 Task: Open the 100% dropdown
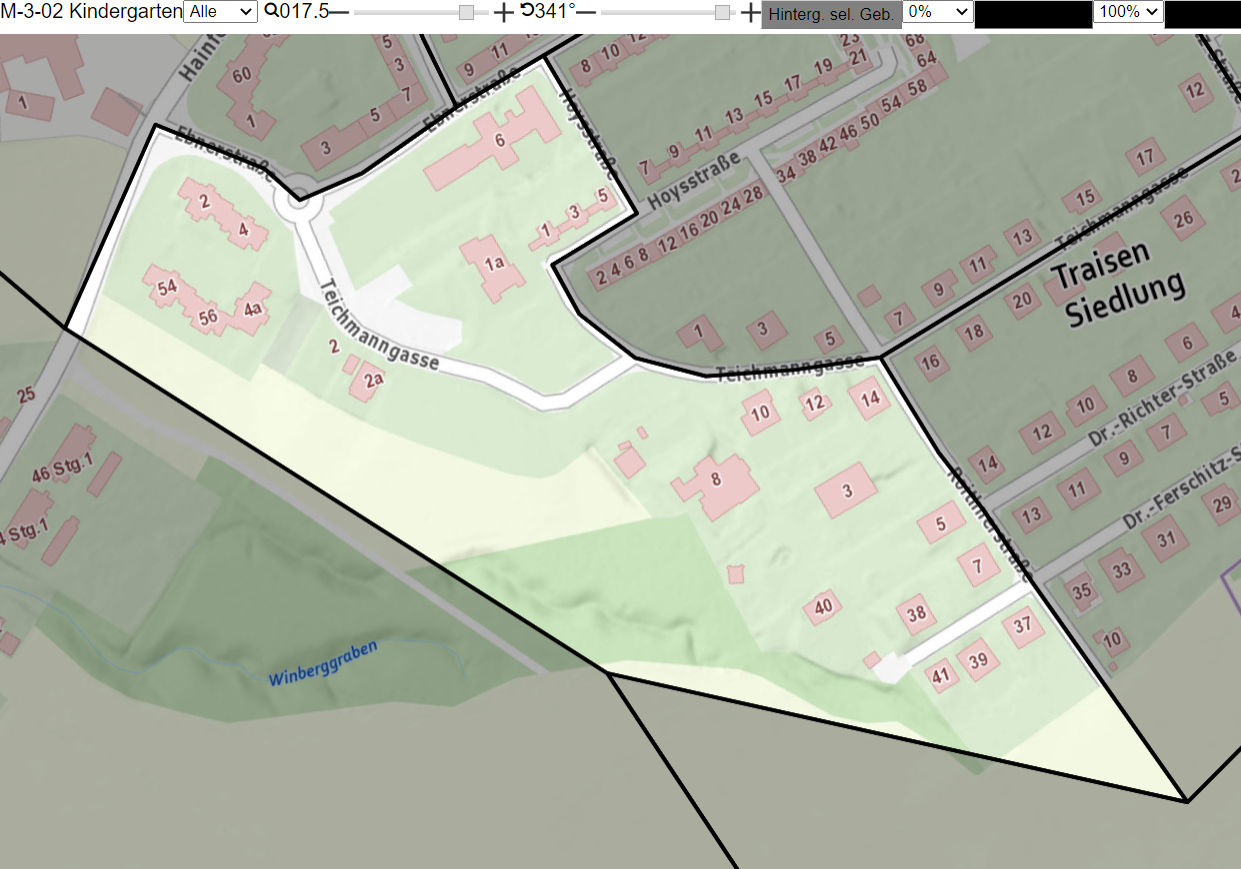coord(1129,12)
